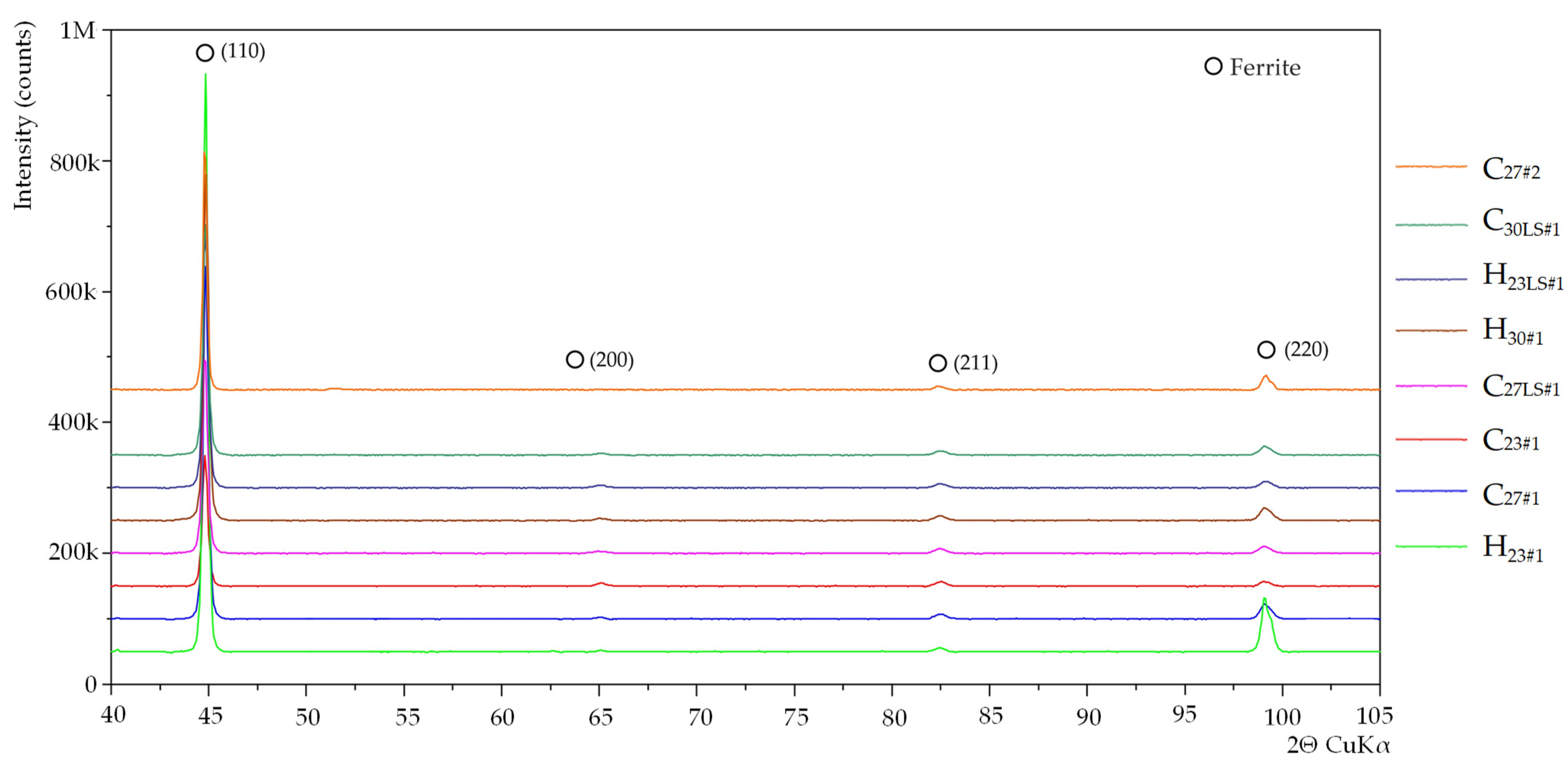Screen dimensions: 1568x762
Task: Click the 45 tick label on x-axis
Action: click(x=210, y=716)
